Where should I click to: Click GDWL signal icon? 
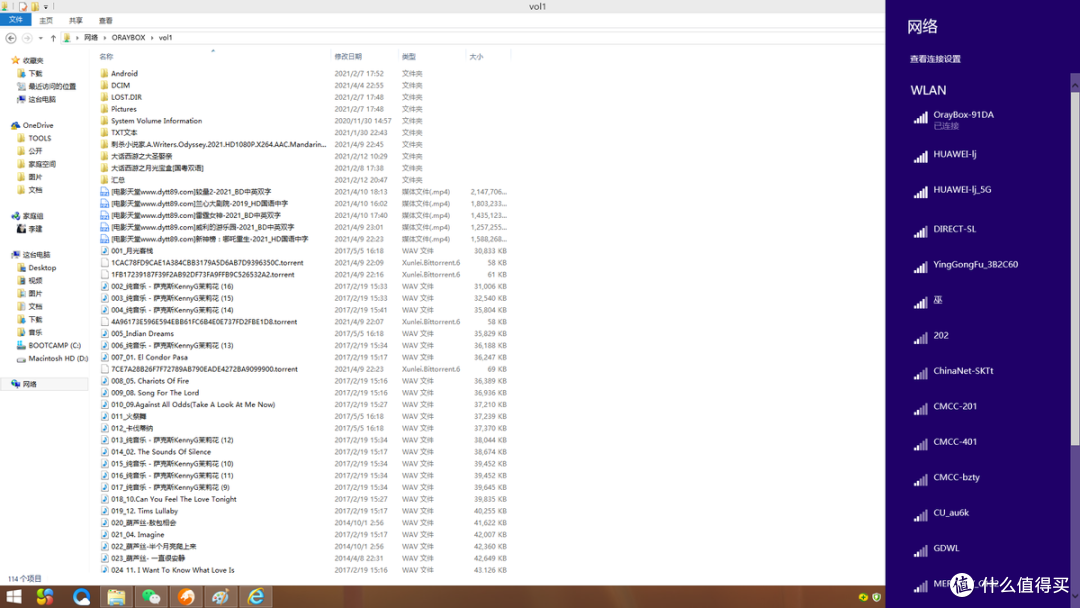[921, 551]
